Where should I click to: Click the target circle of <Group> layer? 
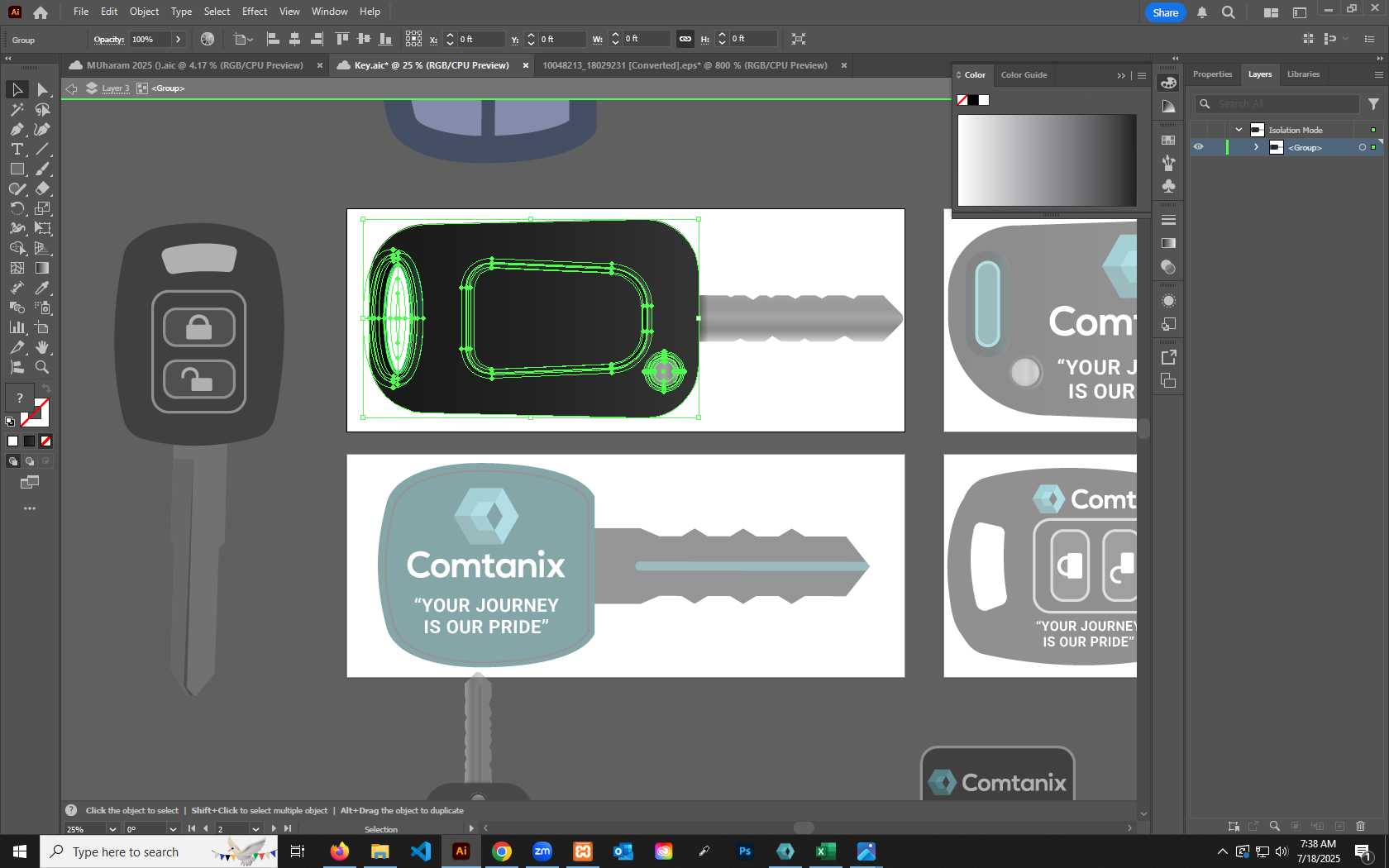click(1363, 147)
